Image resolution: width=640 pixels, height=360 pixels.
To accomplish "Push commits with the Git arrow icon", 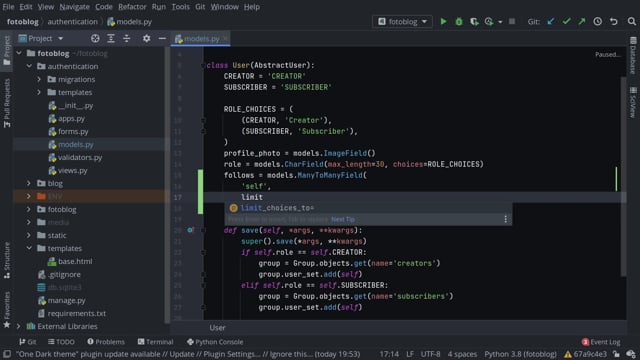I will (x=582, y=22).
